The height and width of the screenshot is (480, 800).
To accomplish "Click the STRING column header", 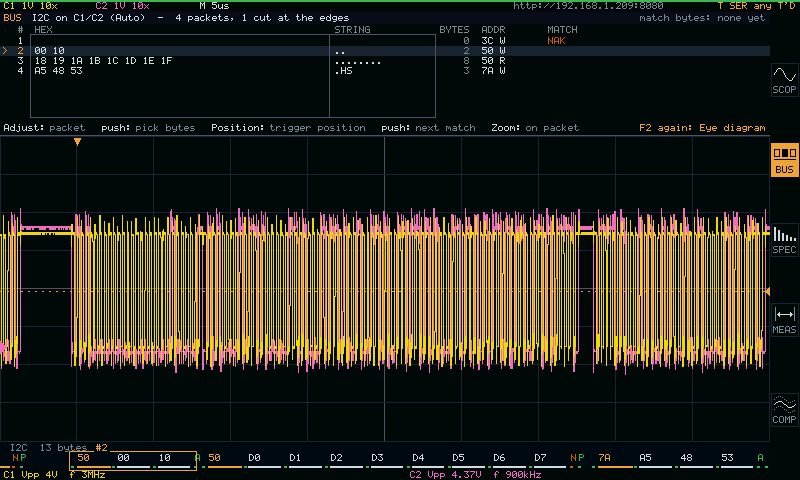I will pos(352,30).
